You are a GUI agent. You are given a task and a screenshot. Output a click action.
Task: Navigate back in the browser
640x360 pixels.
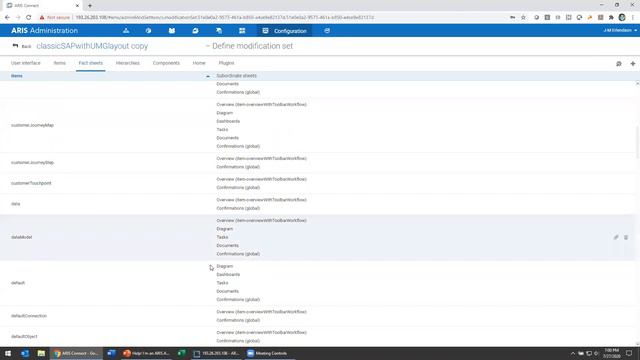tap(7, 18)
